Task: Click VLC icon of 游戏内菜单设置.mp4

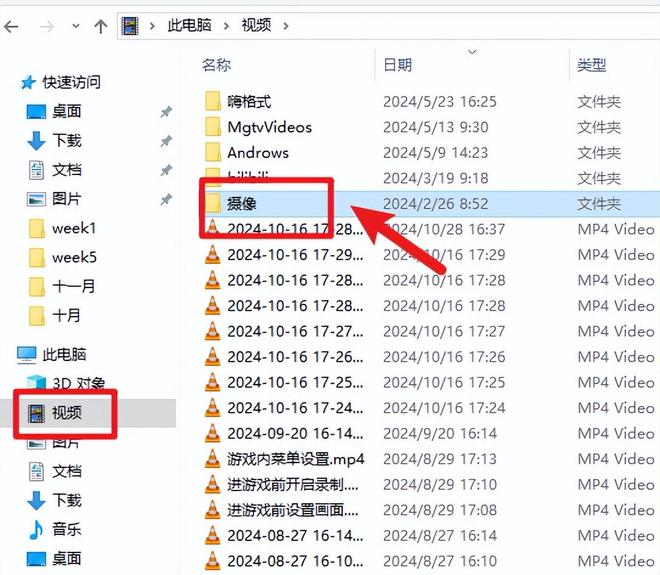Action: click(212, 459)
